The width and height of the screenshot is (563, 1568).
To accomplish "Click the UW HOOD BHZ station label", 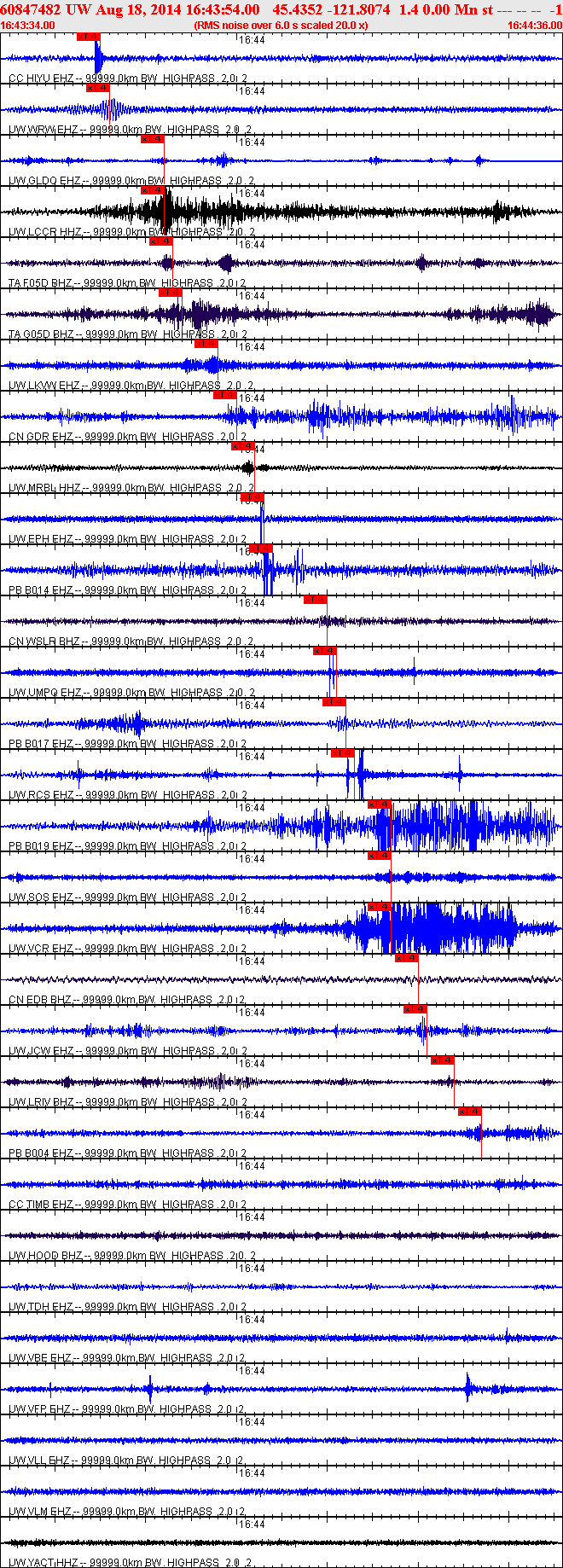I will point(45,1256).
